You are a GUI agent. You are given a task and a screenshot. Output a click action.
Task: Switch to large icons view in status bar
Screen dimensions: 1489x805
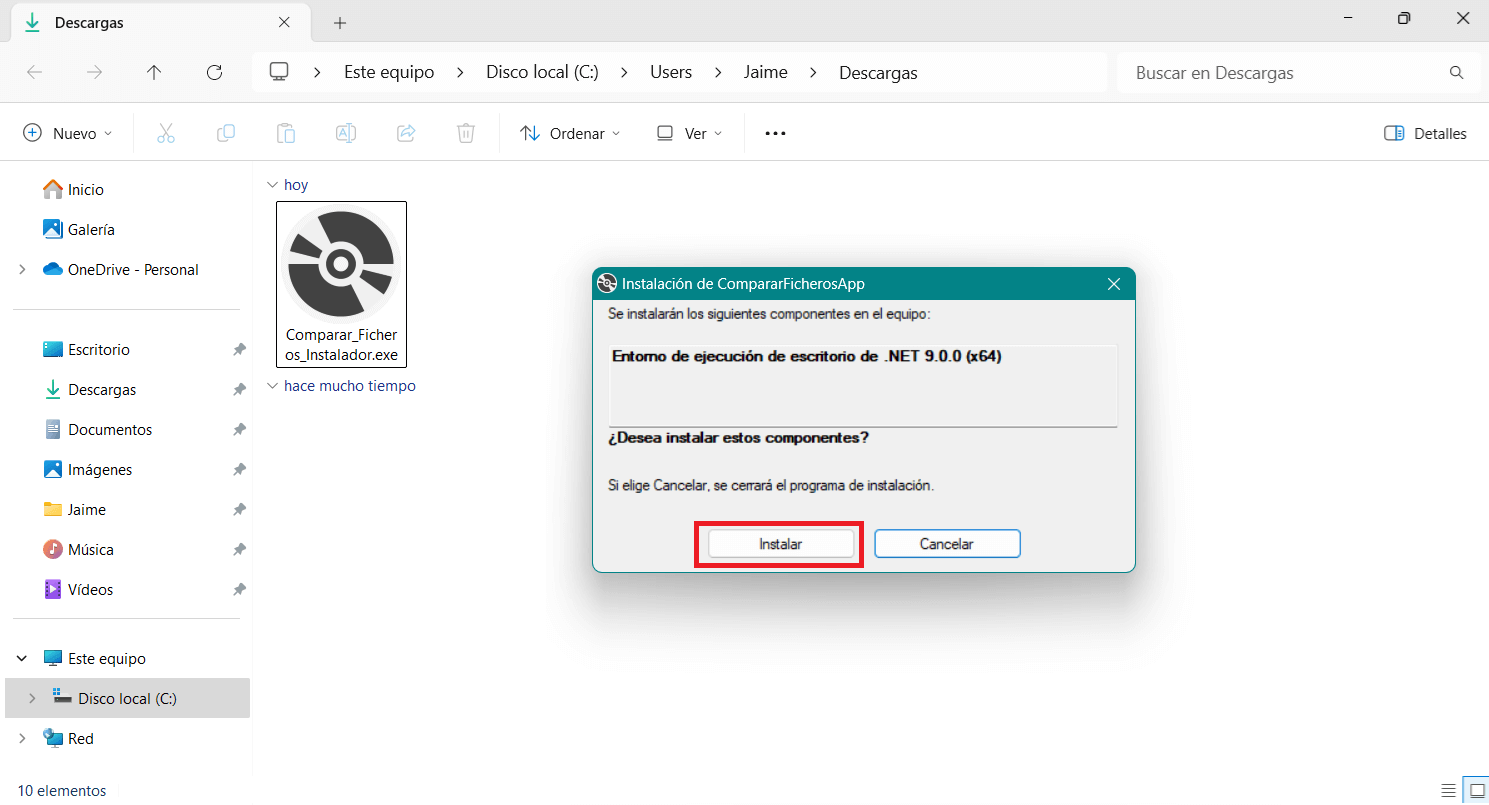coord(1474,790)
